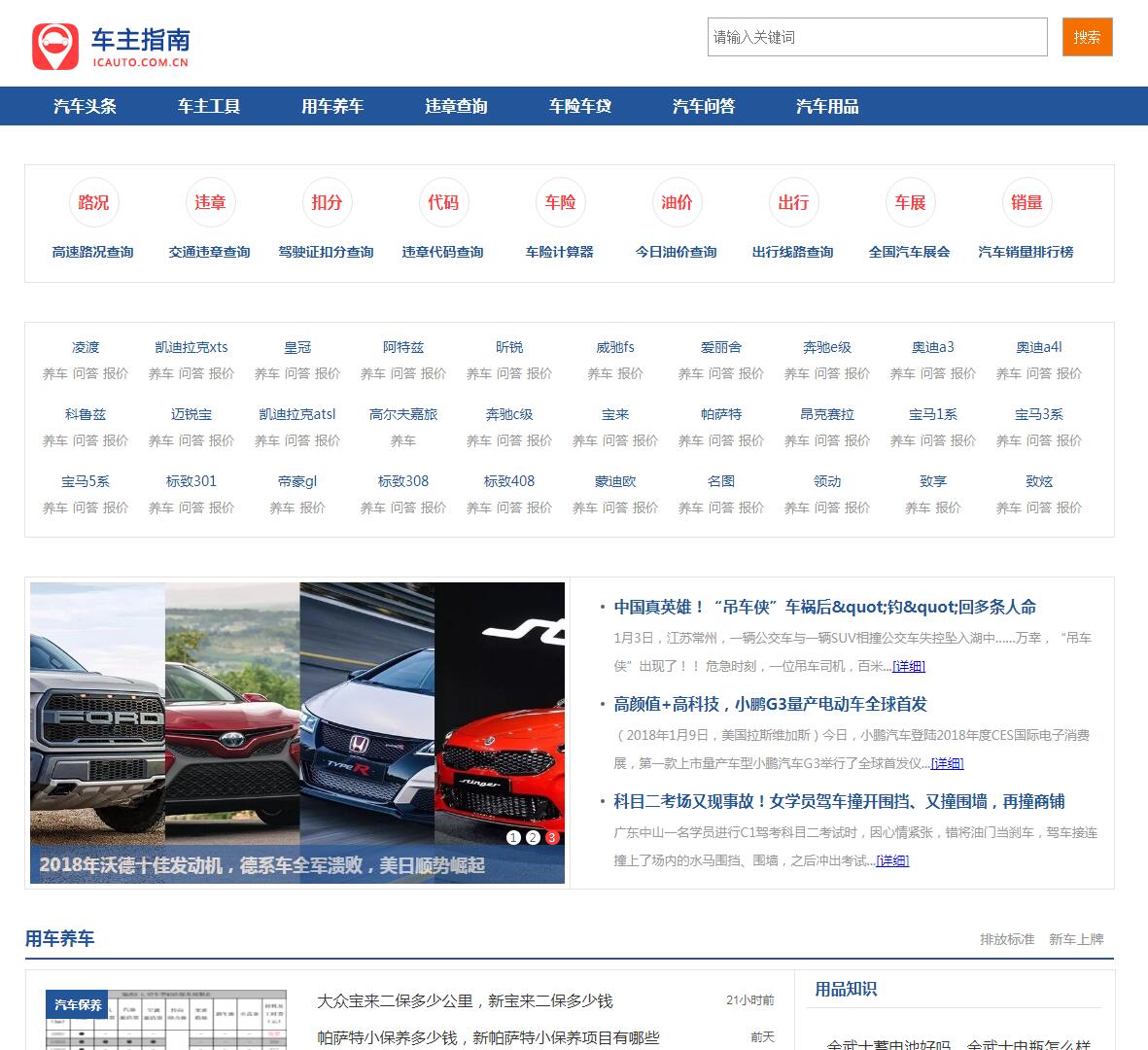1148x1050 pixels.
Task: Select carousel slide indicator 2
Action: point(533,837)
